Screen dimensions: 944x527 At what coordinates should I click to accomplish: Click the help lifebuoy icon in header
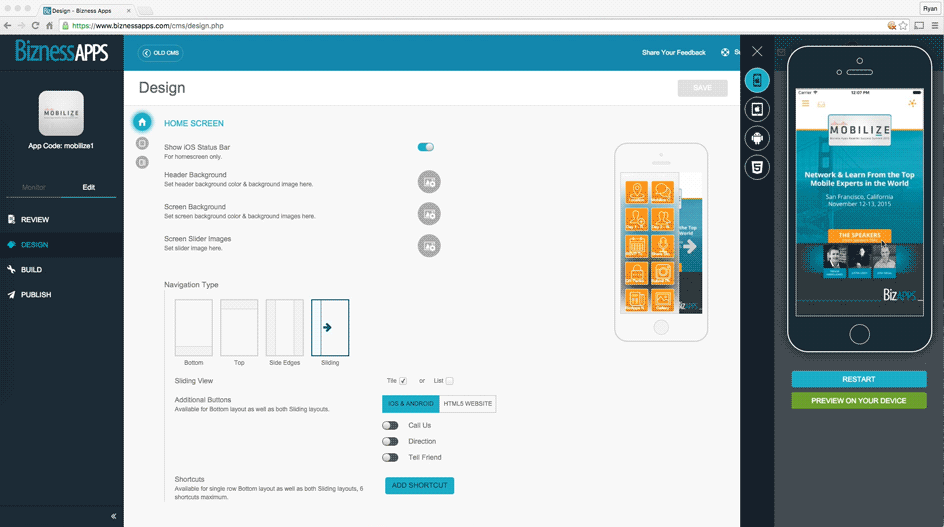point(725,52)
